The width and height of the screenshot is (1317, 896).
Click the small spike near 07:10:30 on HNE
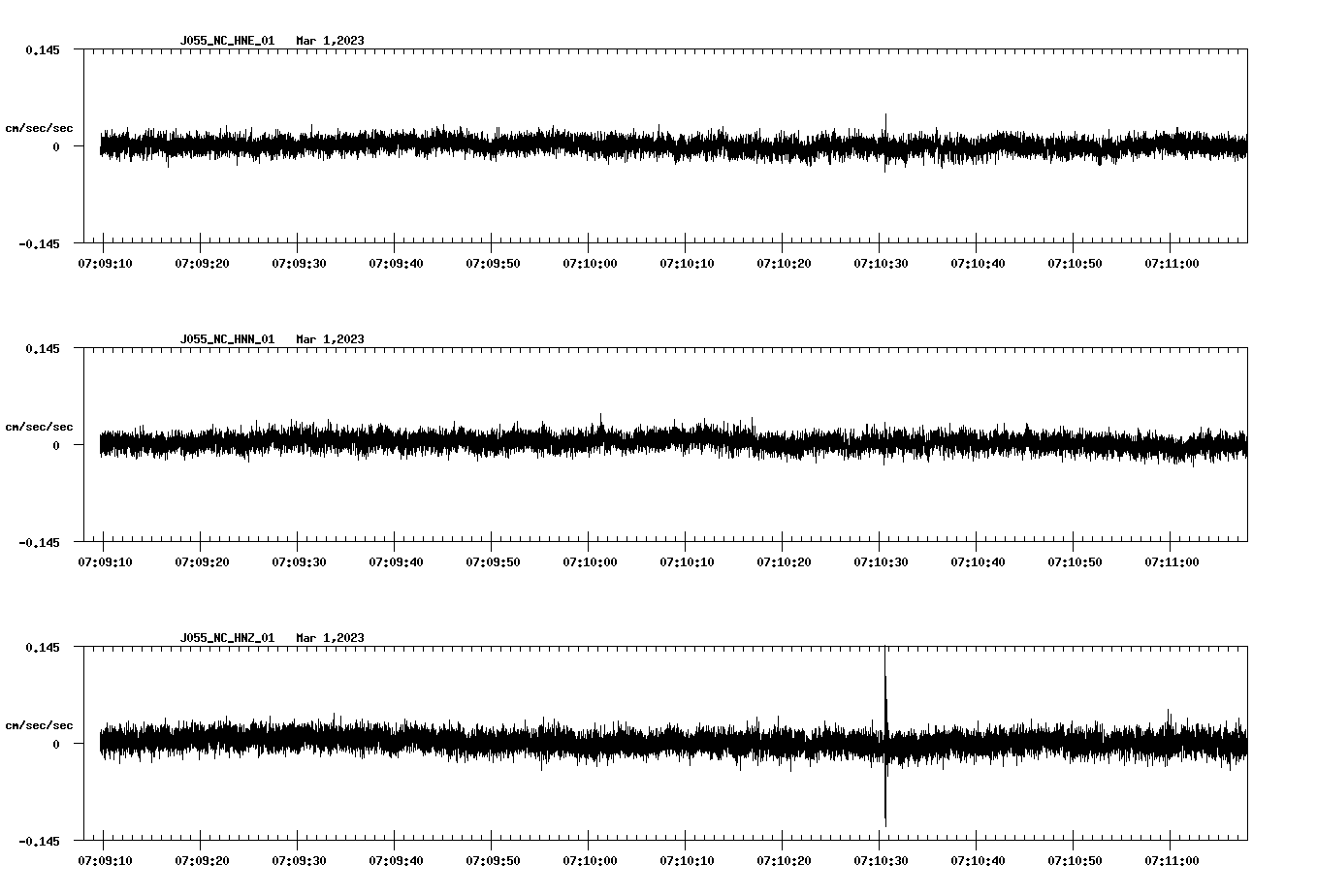tap(885, 121)
